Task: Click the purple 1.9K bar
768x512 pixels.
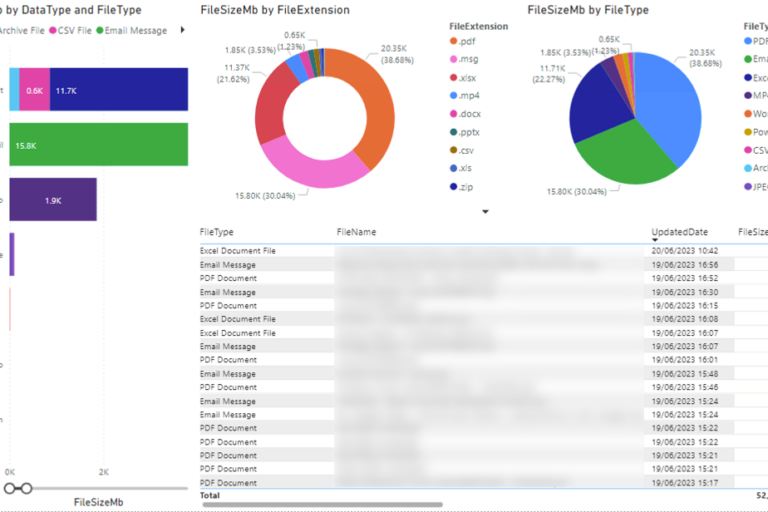Action: [x=55, y=199]
